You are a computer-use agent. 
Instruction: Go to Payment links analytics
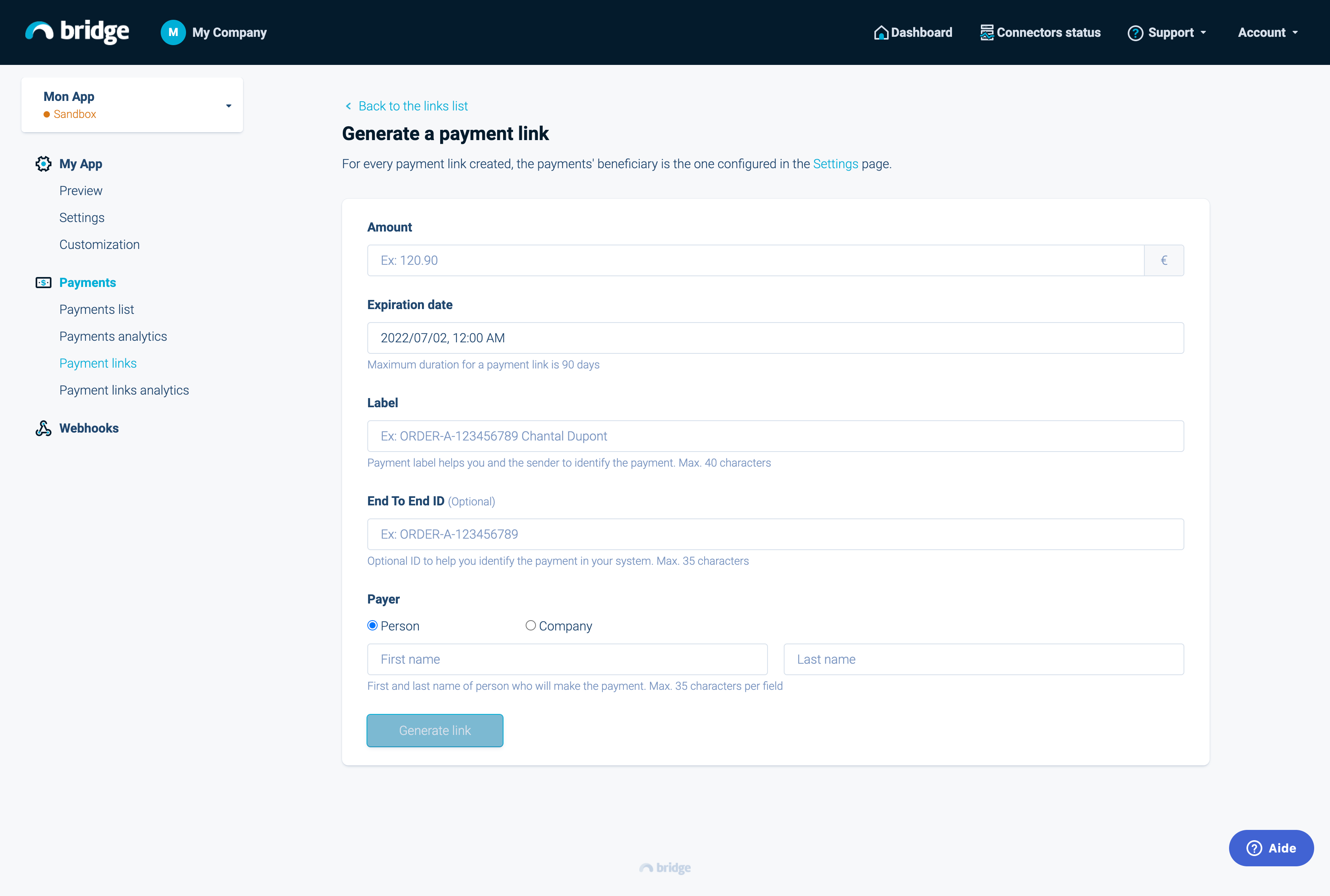tap(124, 390)
